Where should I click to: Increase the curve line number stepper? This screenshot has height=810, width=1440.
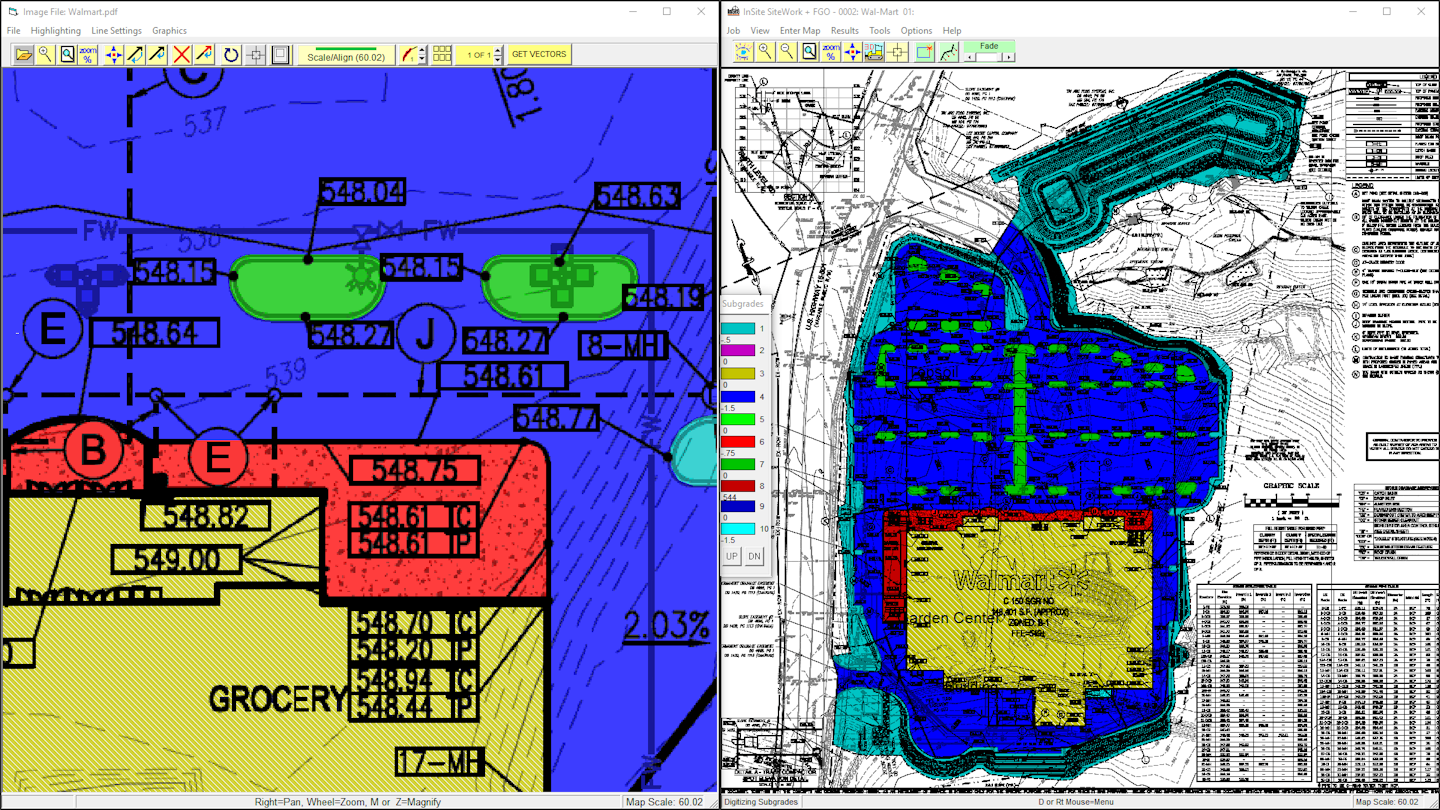coord(422,50)
